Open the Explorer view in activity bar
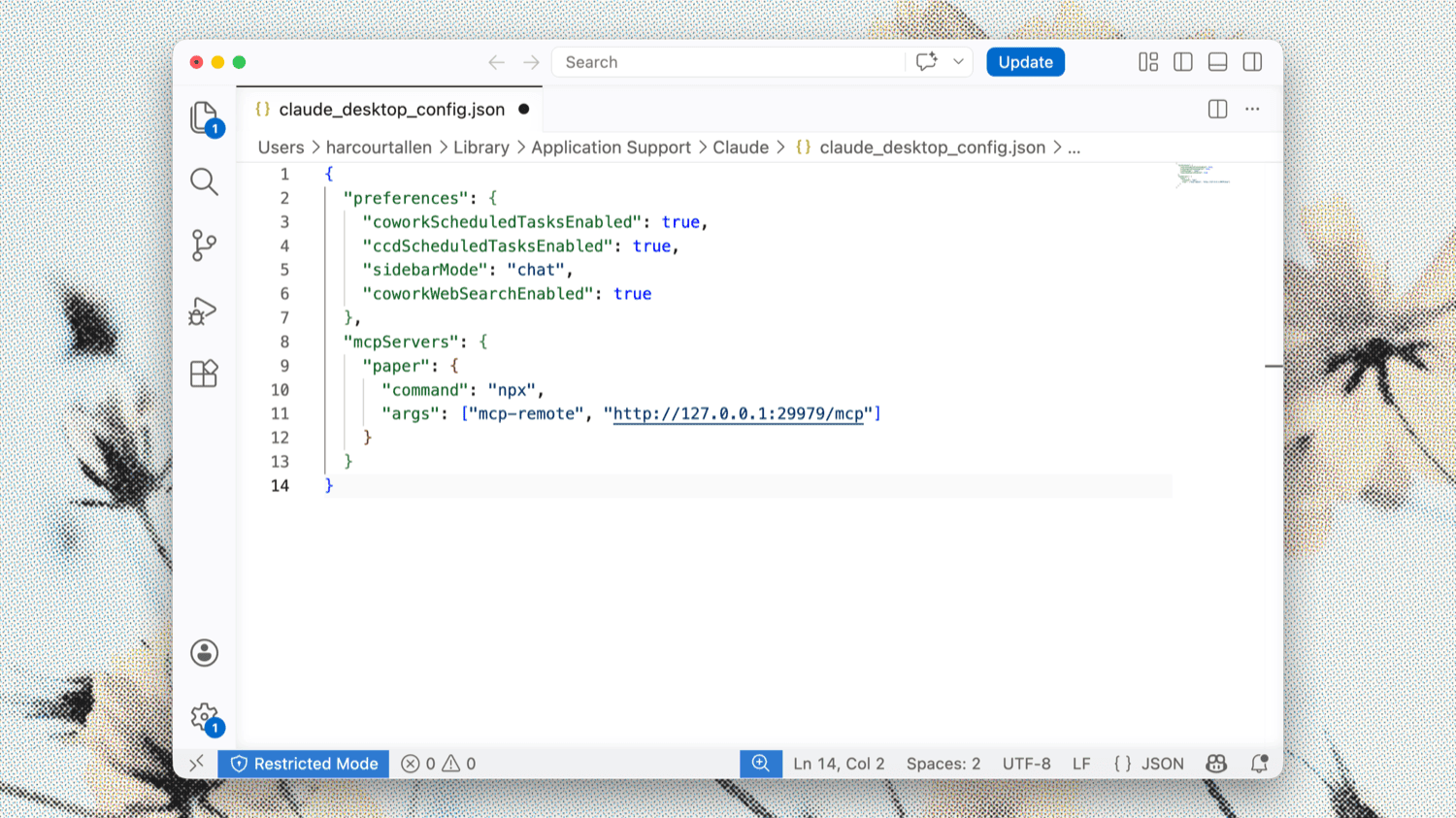1456x818 pixels. 205,119
